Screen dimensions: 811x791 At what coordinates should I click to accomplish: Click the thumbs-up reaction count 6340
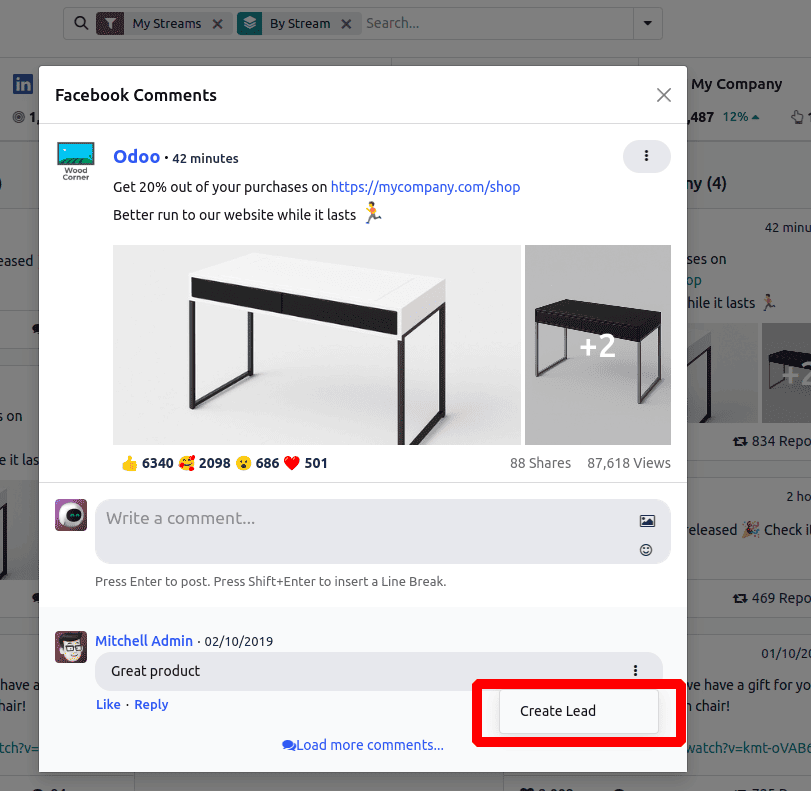click(147, 463)
